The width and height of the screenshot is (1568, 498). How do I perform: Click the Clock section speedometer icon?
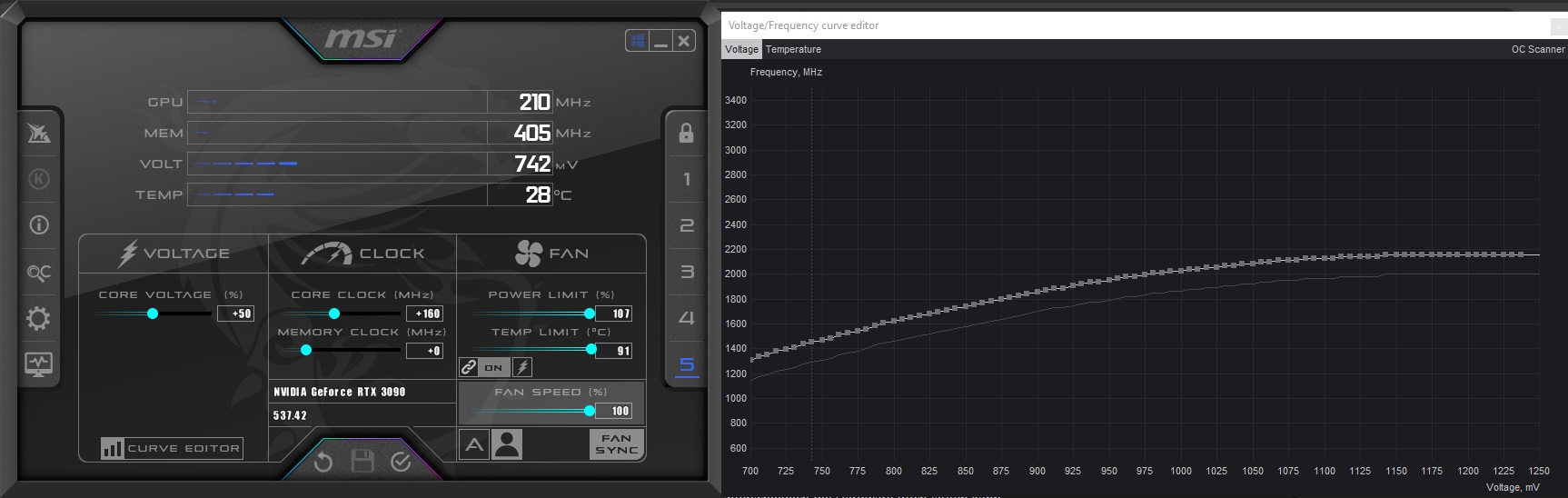click(x=326, y=254)
